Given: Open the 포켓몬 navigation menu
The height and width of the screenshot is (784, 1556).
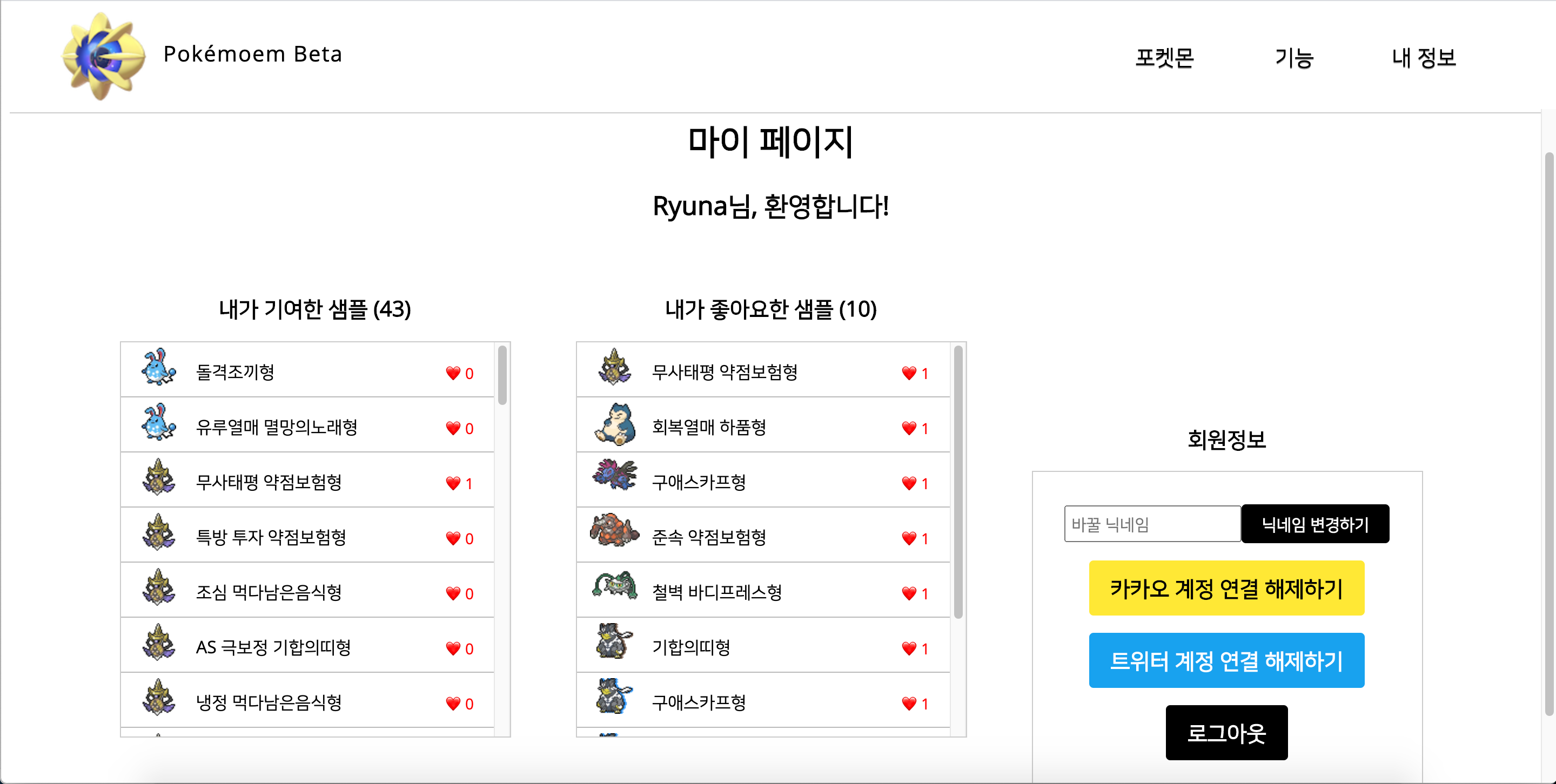Looking at the screenshot, I should point(1164,57).
